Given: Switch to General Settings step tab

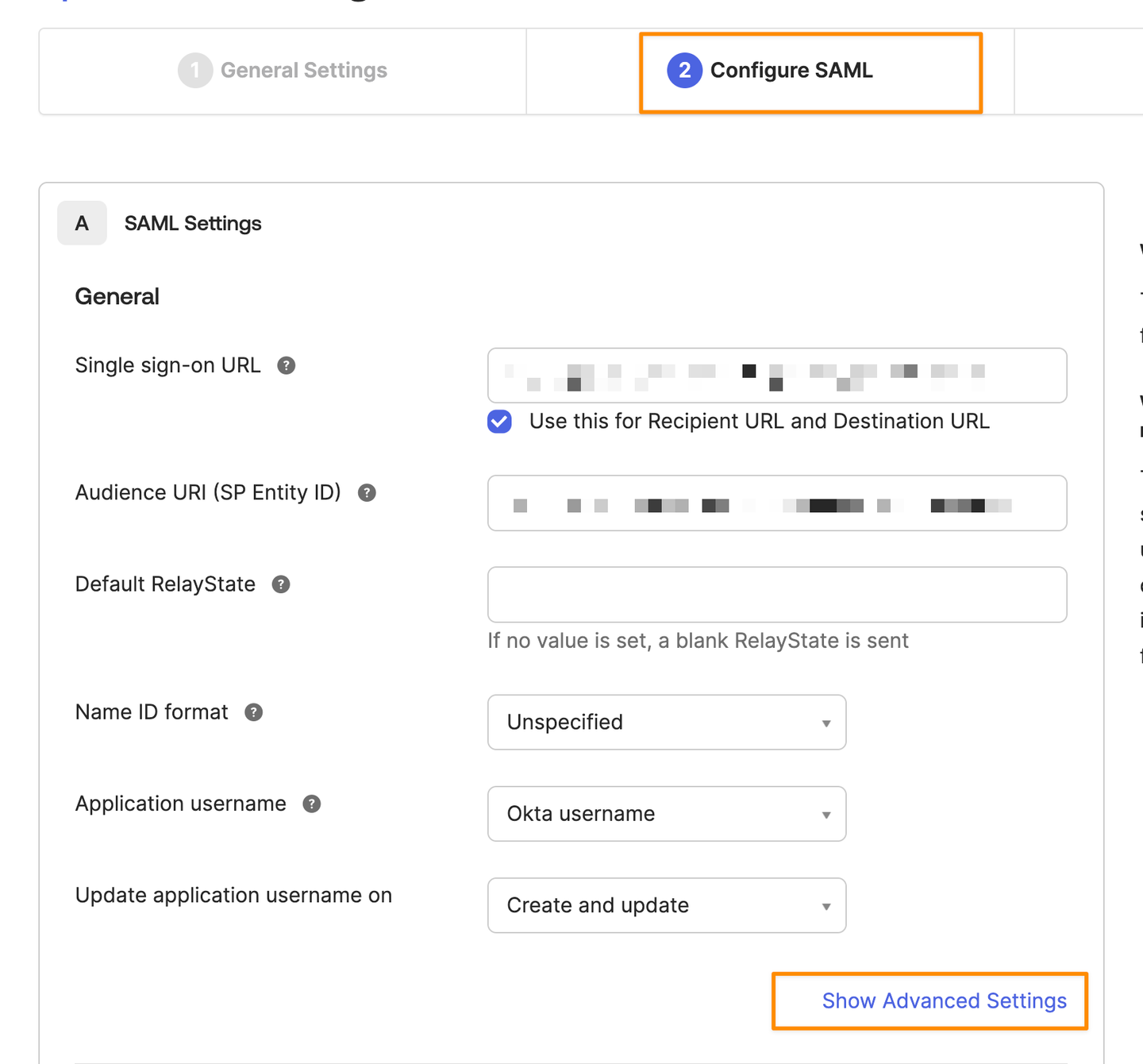Looking at the screenshot, I should click(x=303, y=71).
